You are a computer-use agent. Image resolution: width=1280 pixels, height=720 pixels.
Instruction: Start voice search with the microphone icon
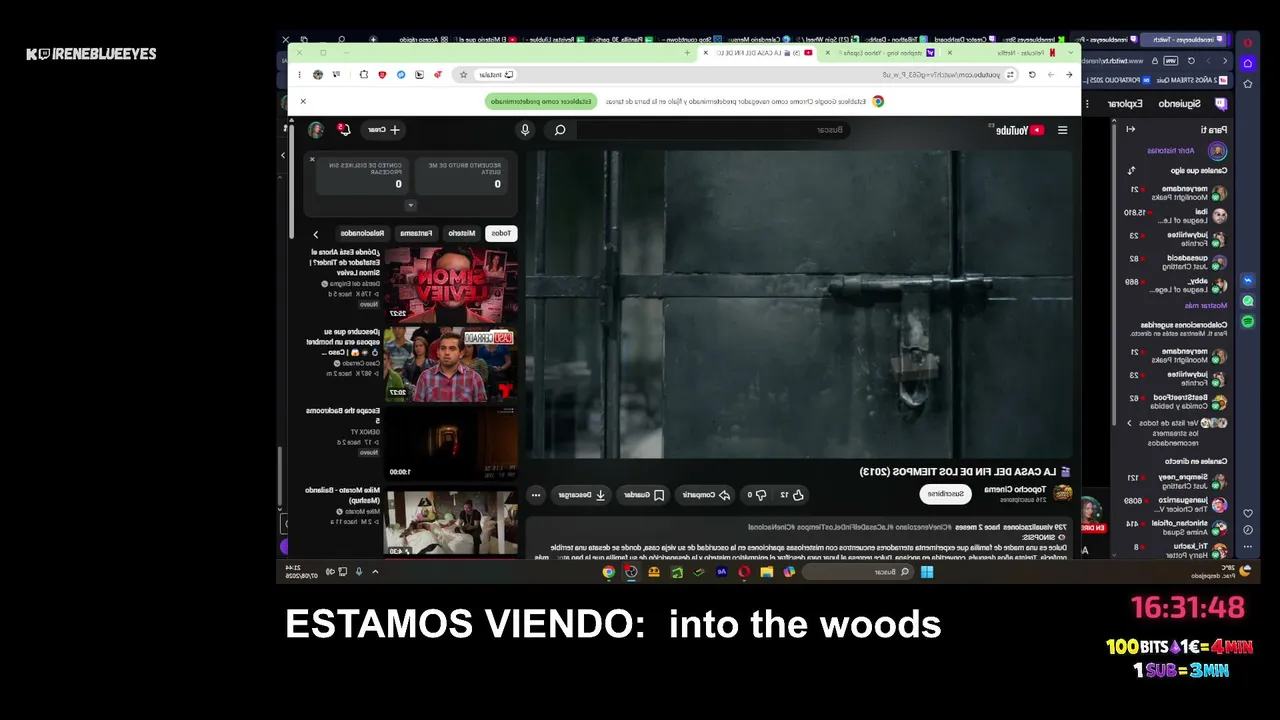pyautogui.click(x=525, y=130)
